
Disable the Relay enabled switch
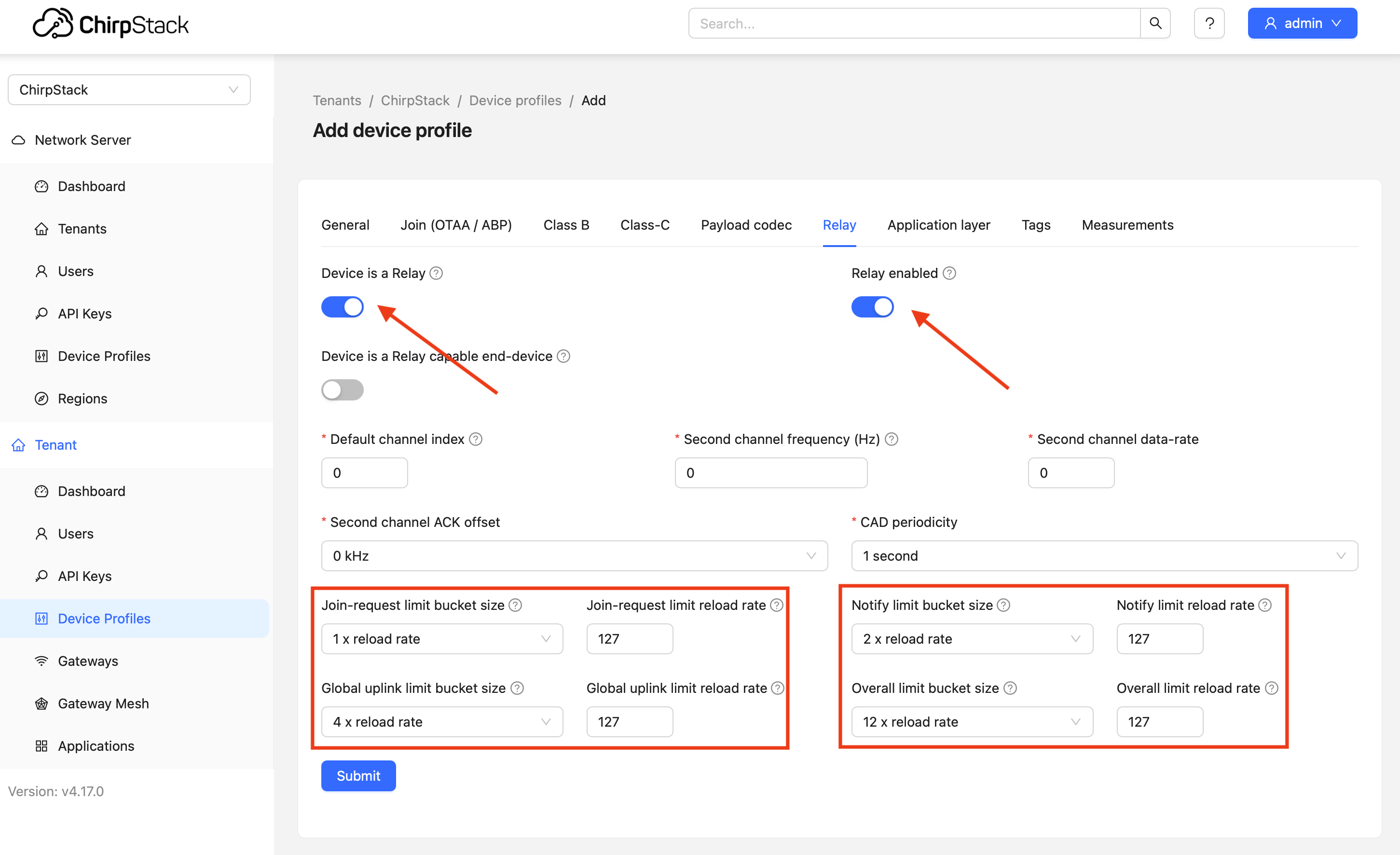click(872, 307)
